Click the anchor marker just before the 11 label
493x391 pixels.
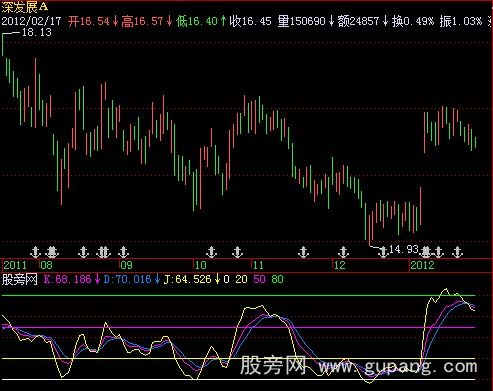pos(237,252)
